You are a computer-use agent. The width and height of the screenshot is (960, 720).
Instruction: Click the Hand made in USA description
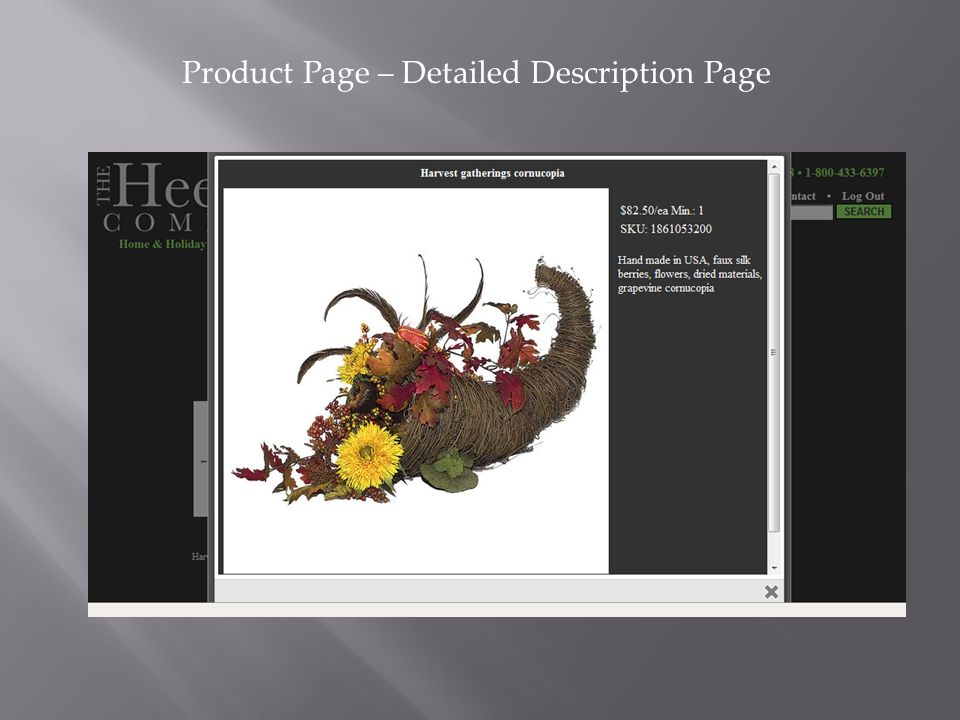[689, 274]
